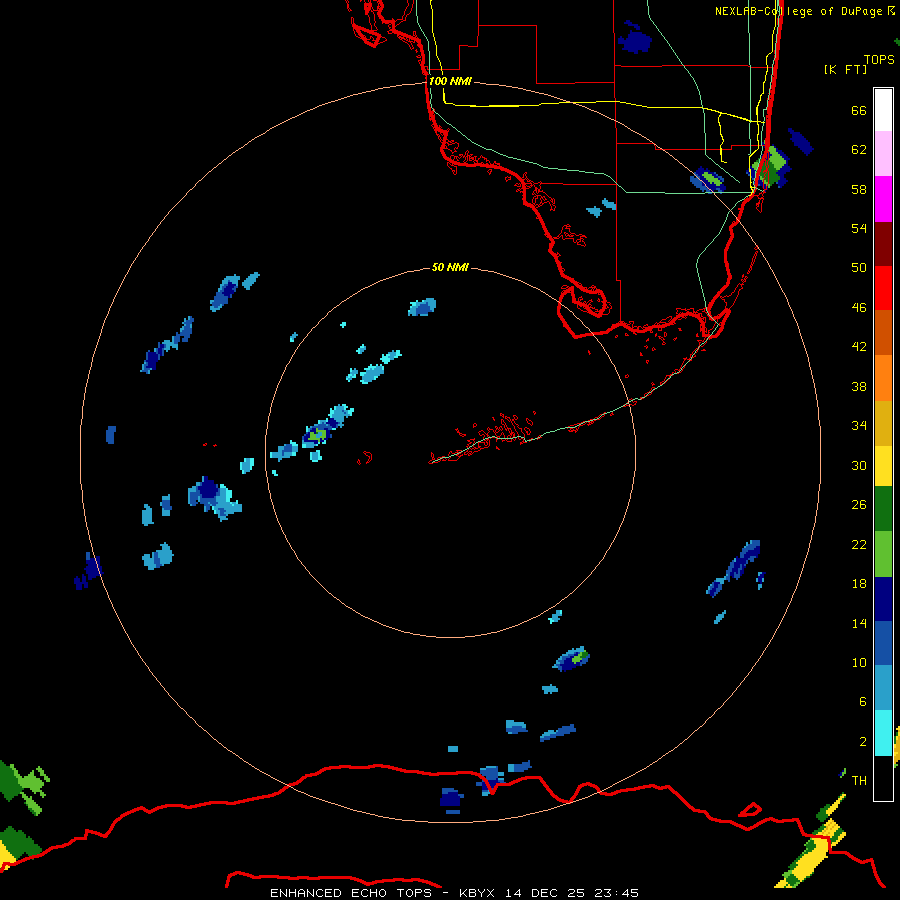Click the black TH threshold swatch
Viewport: 900px width, 900px height.
883,778
